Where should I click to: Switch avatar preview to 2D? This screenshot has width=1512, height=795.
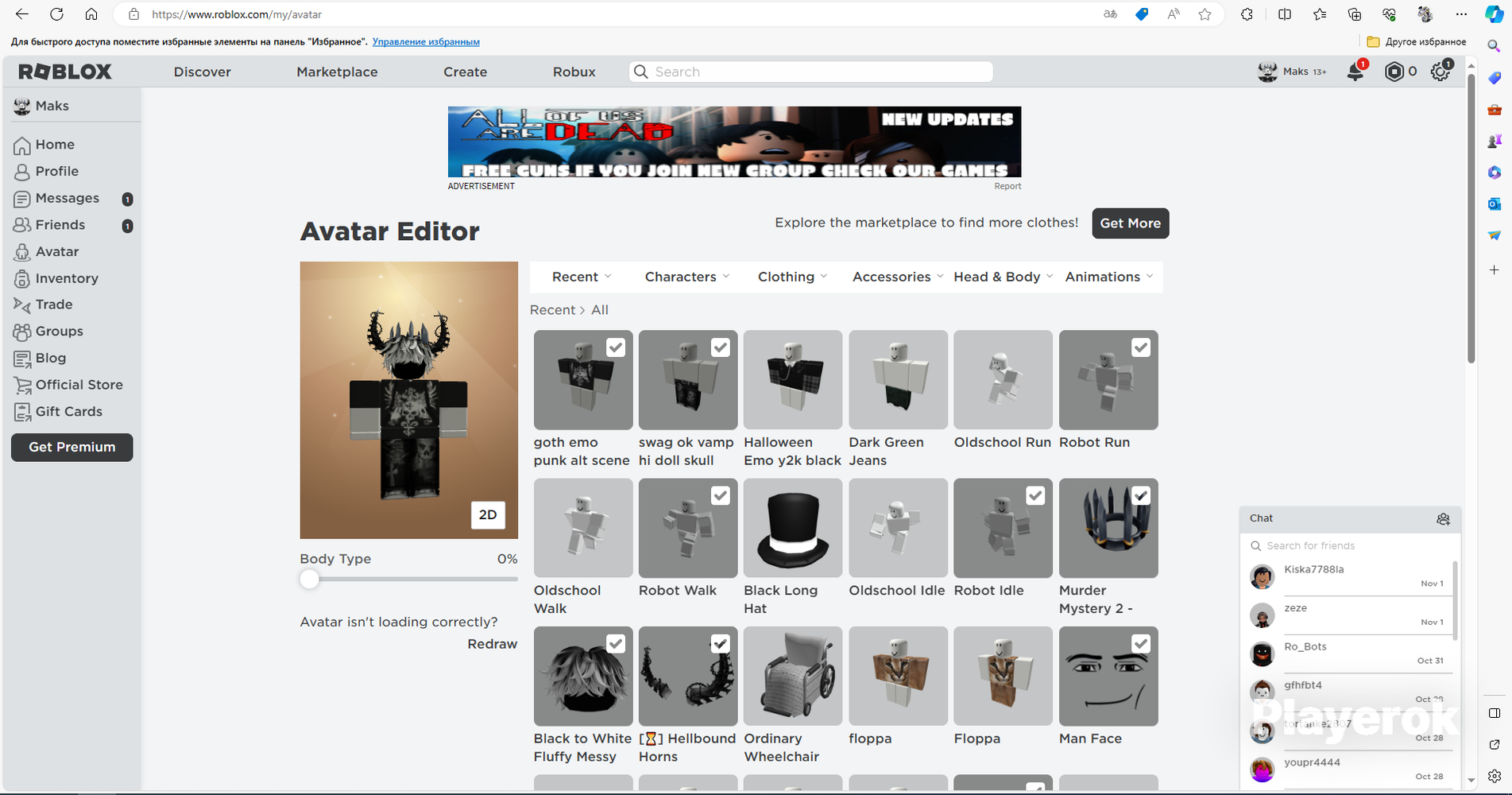(488, 515)
